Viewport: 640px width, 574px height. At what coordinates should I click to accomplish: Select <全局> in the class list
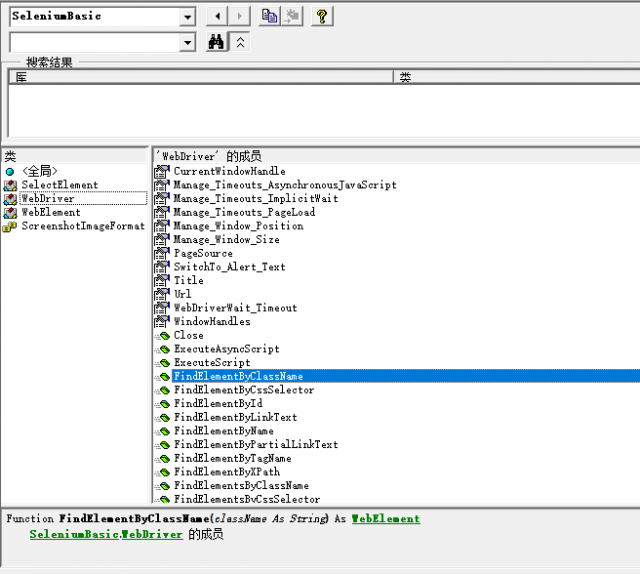[x=39, y=172]
